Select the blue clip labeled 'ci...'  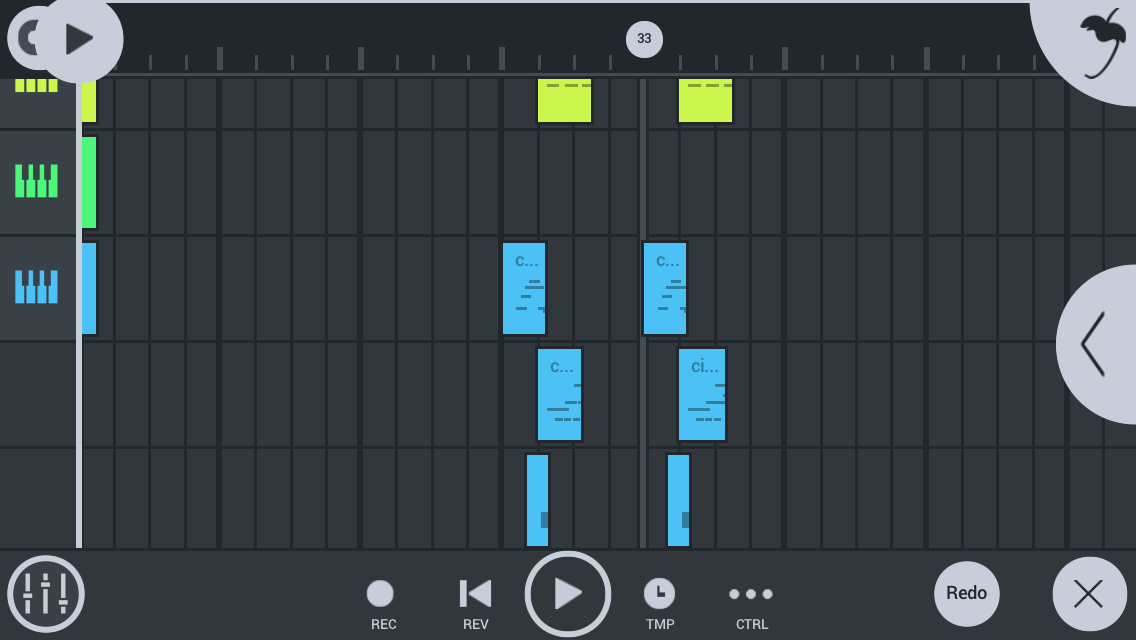[x=701, y=394]
